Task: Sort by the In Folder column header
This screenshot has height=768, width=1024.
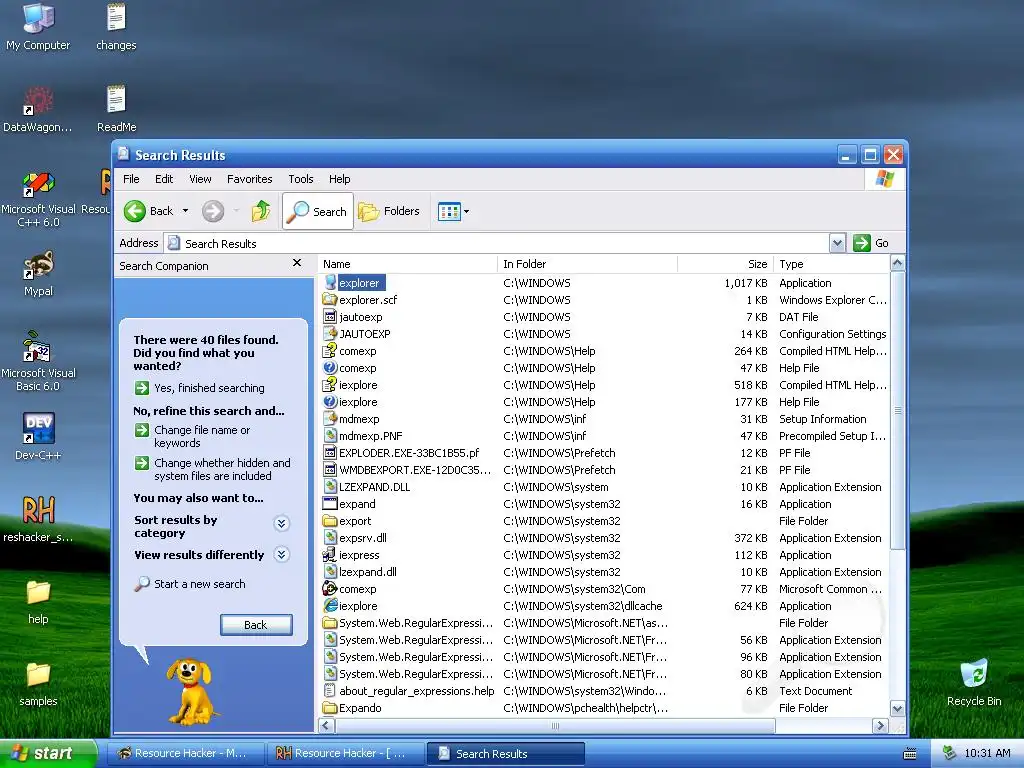Action: click(587, 264)
